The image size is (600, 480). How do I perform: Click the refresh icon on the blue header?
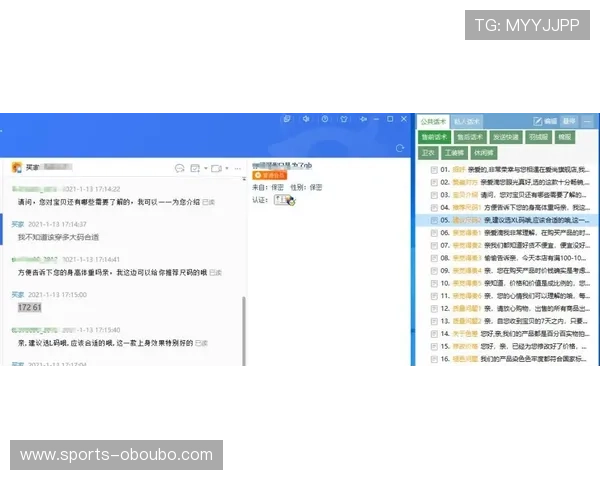pyautogui.click(x=400, y=148)
